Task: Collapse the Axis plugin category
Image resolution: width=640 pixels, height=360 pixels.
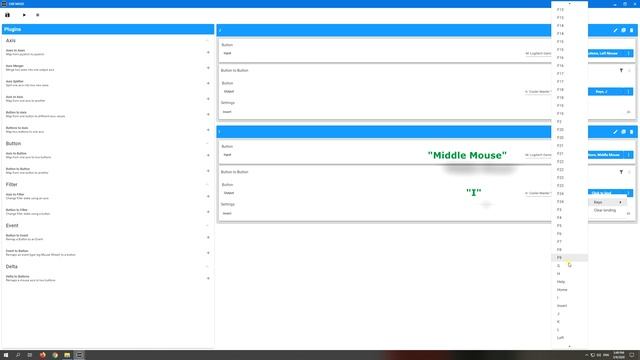Action: pos(207,41)
